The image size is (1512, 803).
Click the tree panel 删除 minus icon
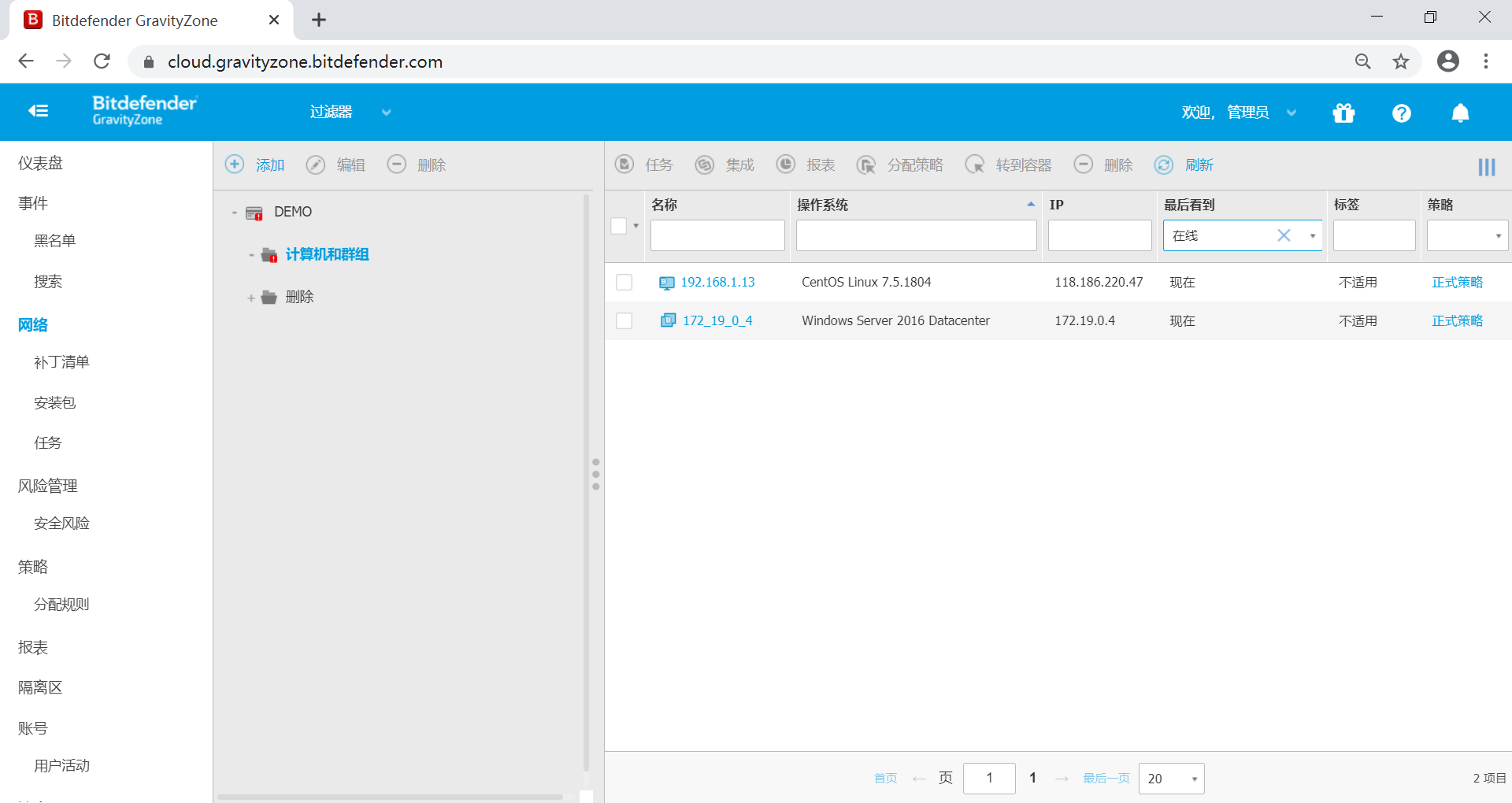[397, 164]
